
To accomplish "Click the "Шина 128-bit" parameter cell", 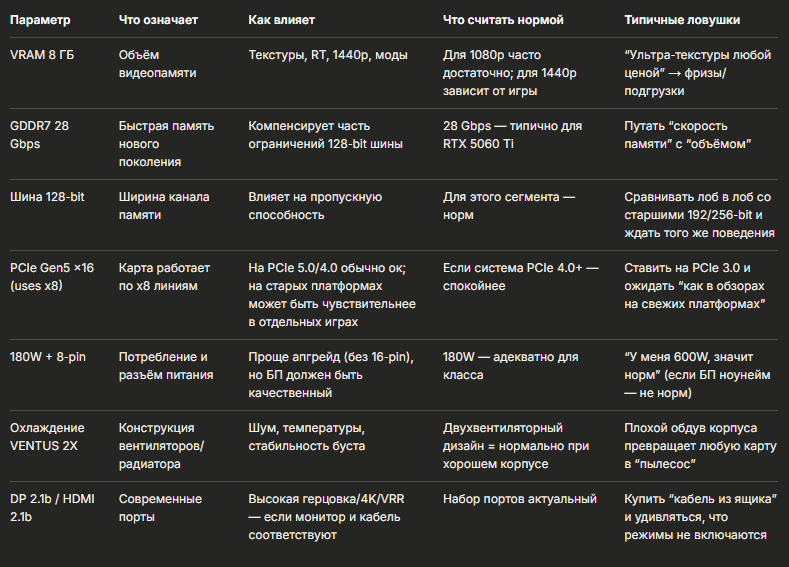I will pyautogui.click(x=47, y=197).
